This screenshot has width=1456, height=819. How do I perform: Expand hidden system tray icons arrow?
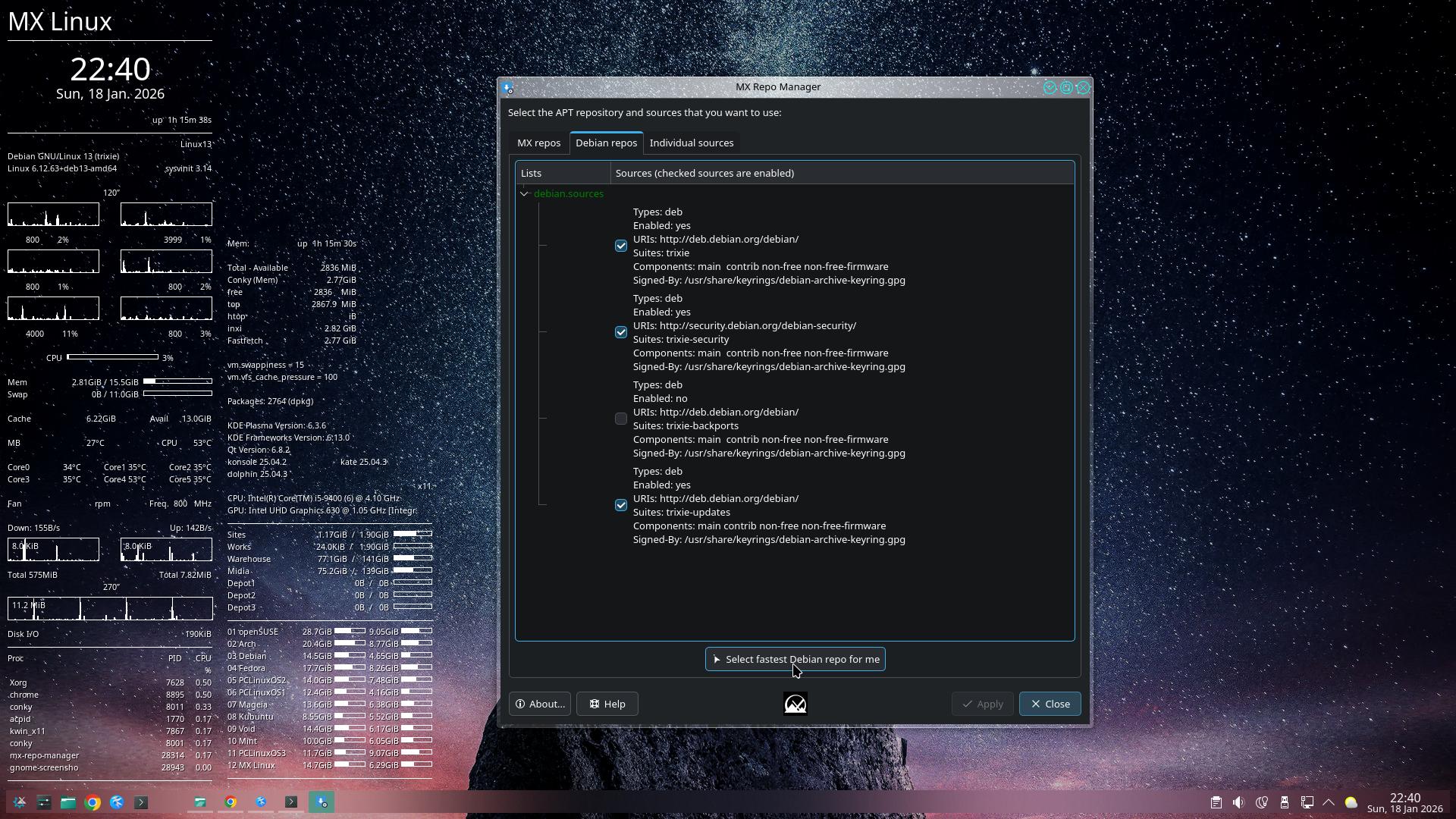1329,802
